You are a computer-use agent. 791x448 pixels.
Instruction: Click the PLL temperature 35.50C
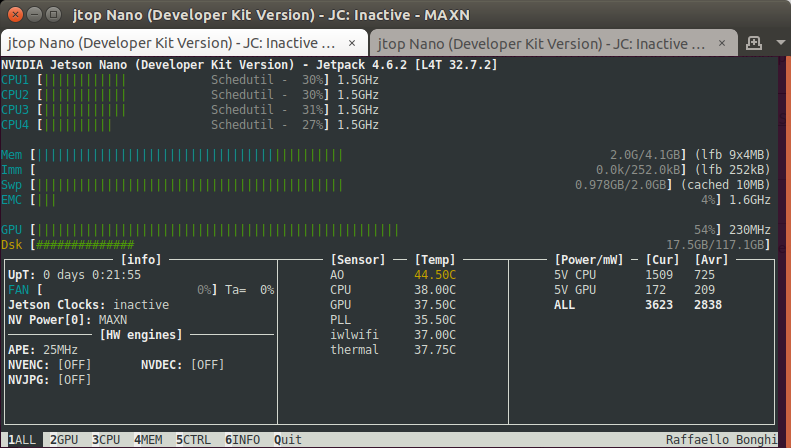(435, 320)
